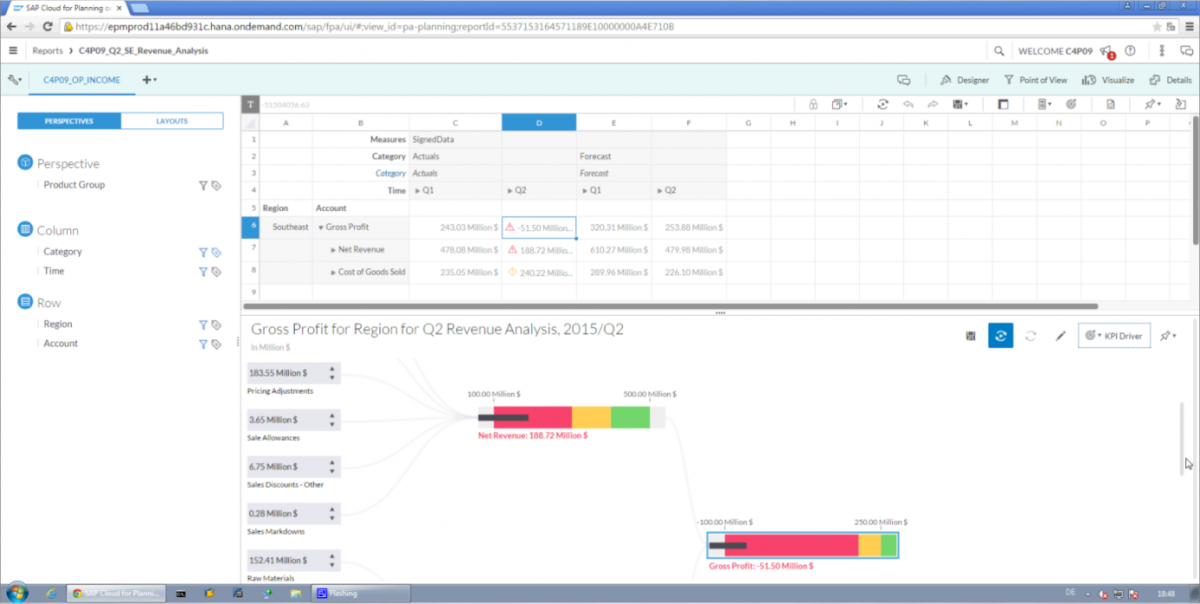Click the undo arrow in grid toolbar
Image resolution: width=1200 pixels, height=604 pixels.
[908, 104]
